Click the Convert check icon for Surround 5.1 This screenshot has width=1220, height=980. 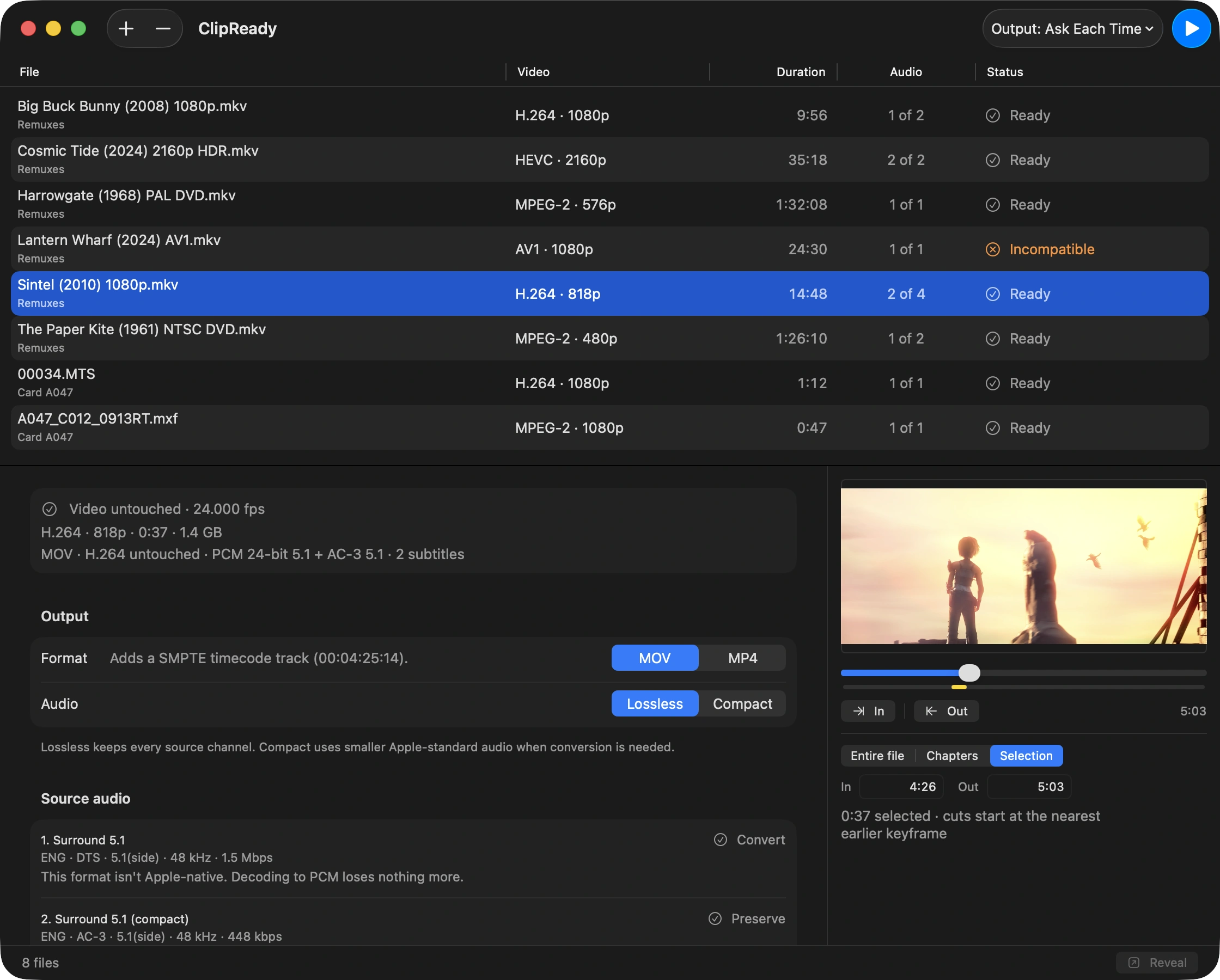click(x=721, y=840)
